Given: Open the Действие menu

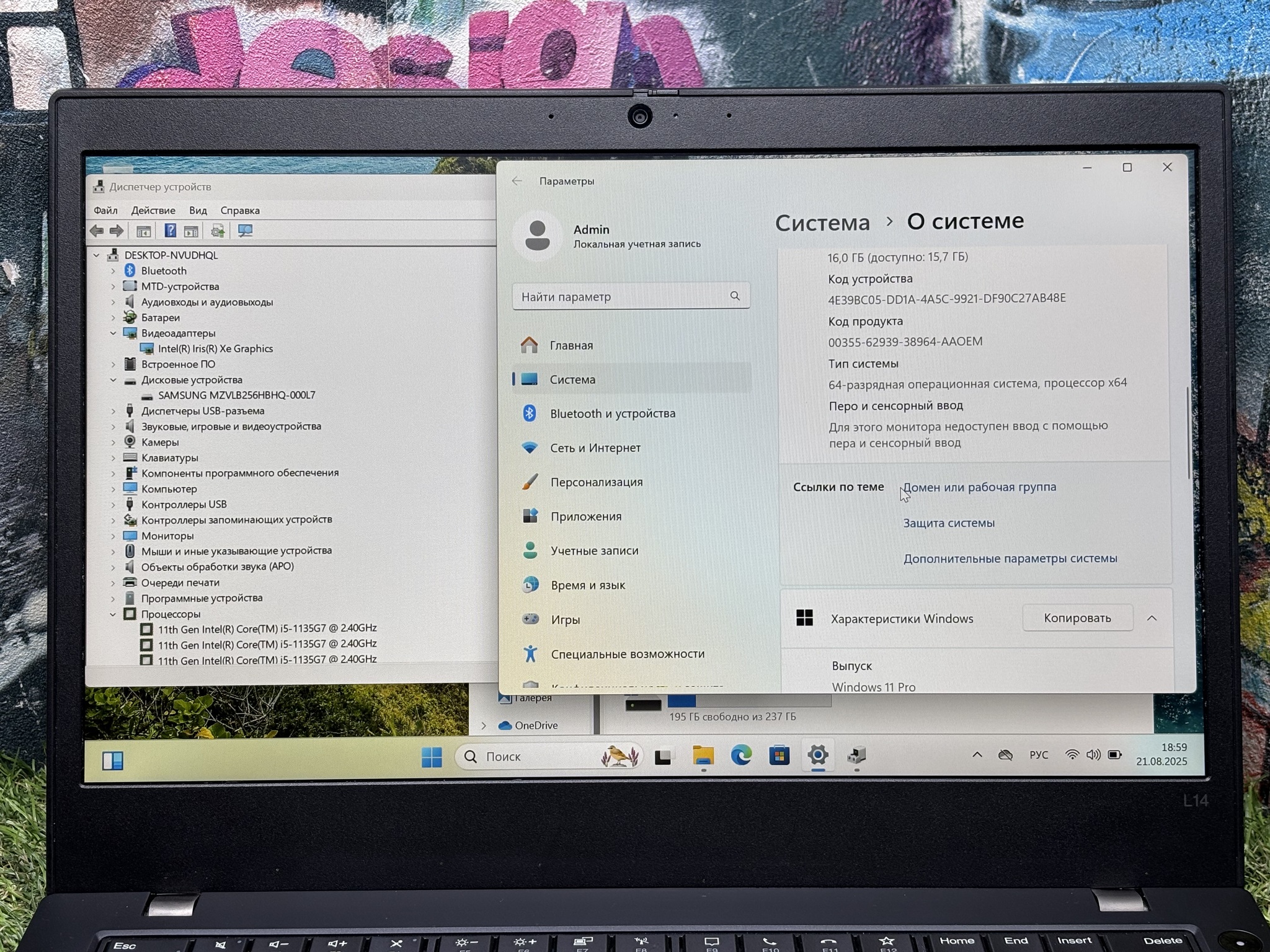Looking at the screenshot, I should (x=153, y=211).
